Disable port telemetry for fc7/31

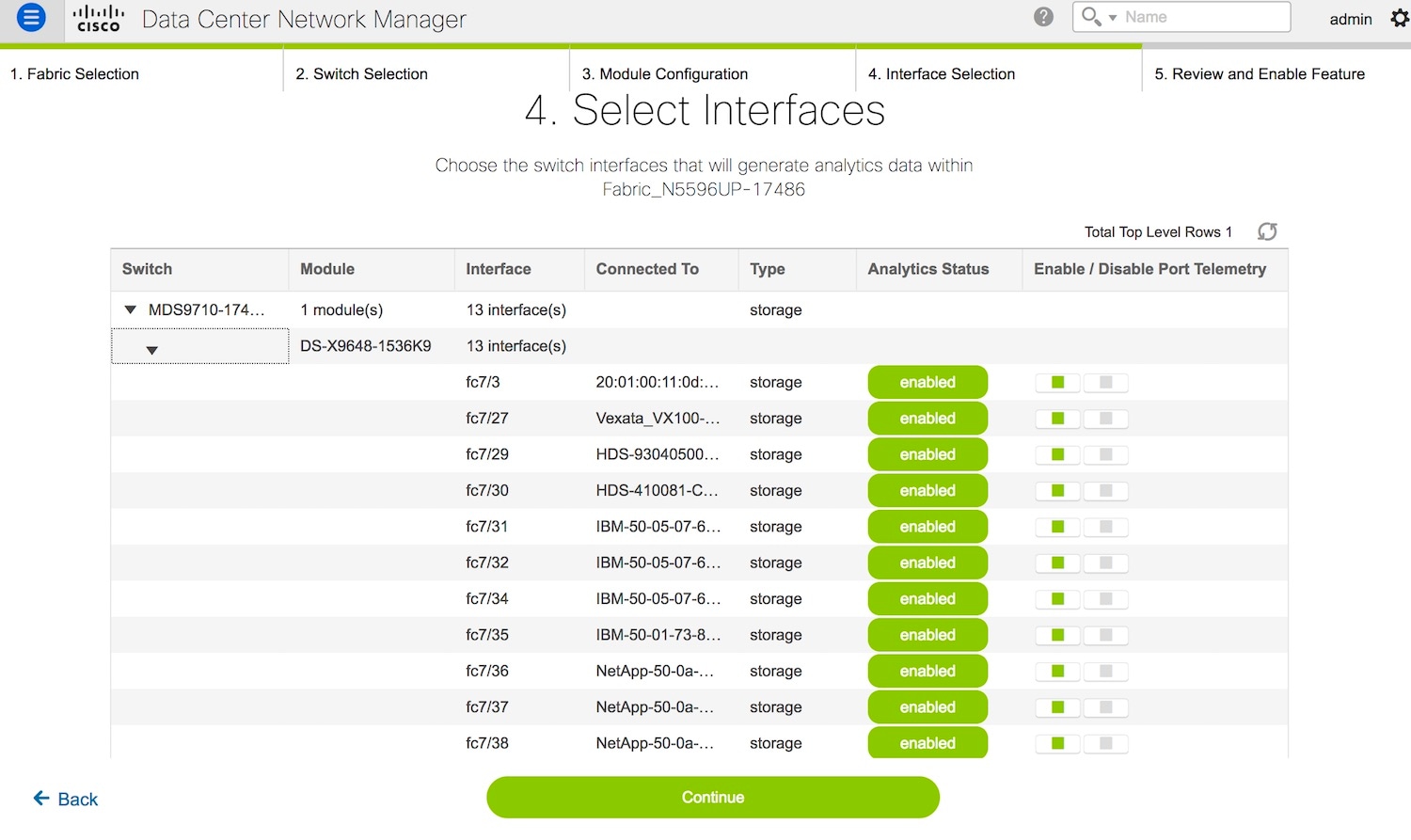click(x=1106, y=527)
